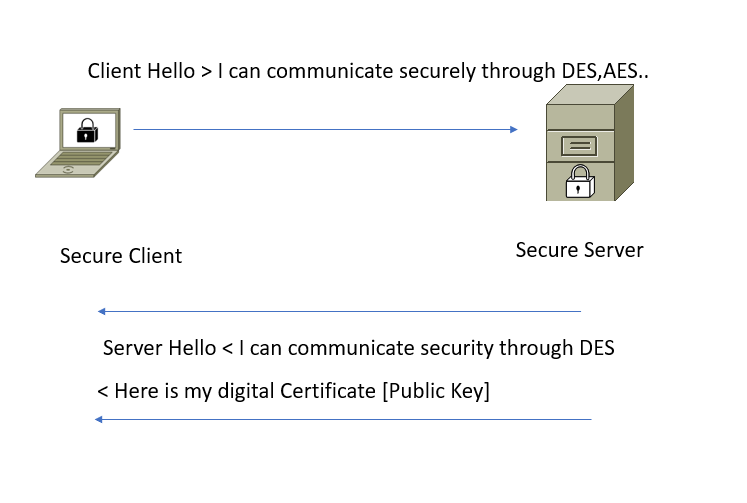Click the secure server tower icon

[590, 142]
